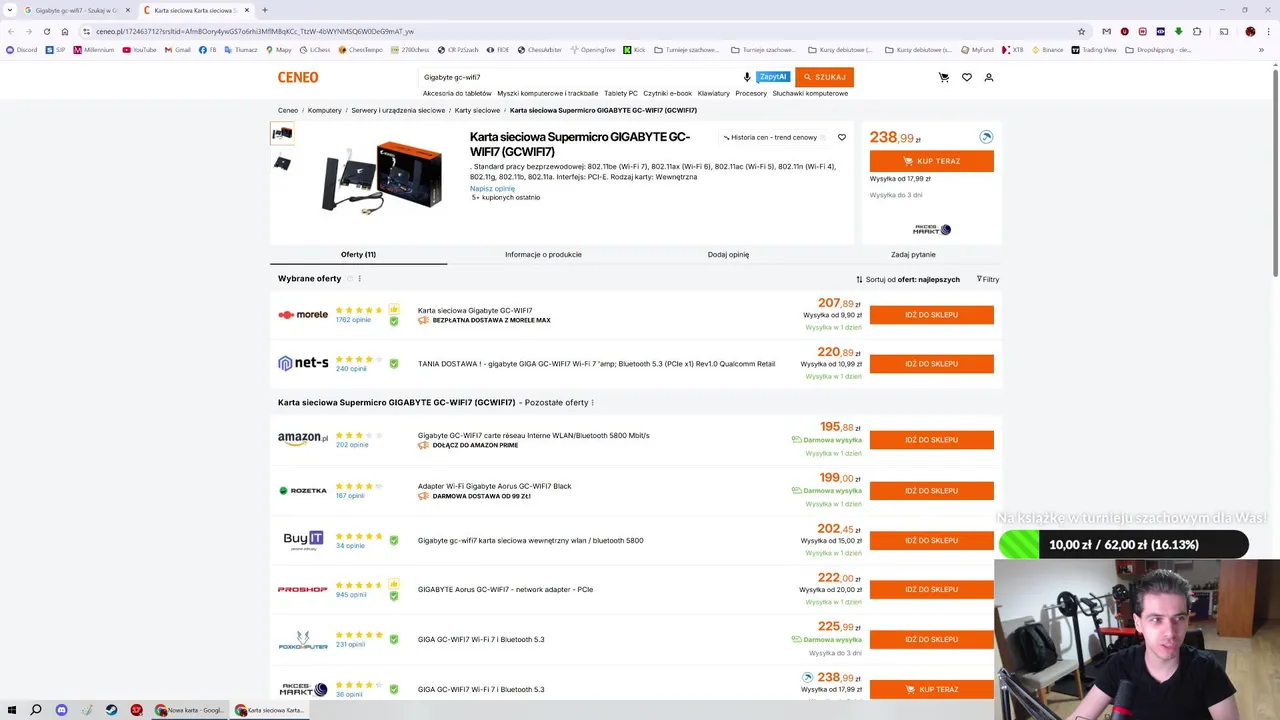This screenshot has height=720, width=1280.
Task: Click 'Karty sieciowe' breadcrumb link
Action: [x=477, y=110]
